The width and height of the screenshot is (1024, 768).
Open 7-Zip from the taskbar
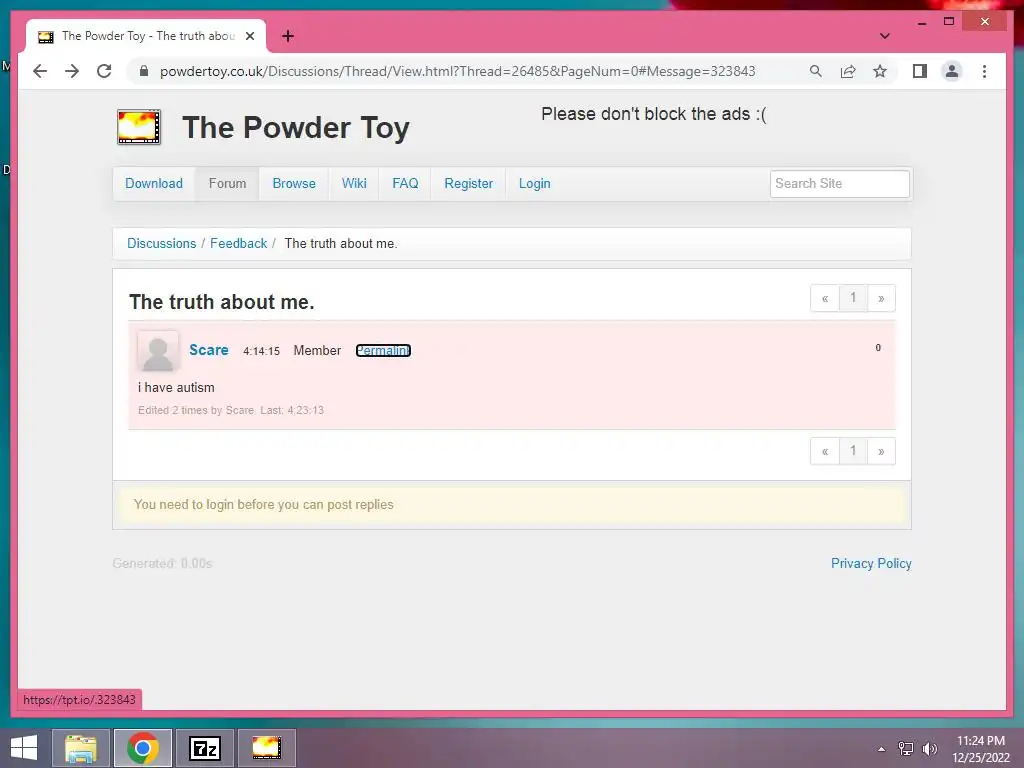pos(204,748)
